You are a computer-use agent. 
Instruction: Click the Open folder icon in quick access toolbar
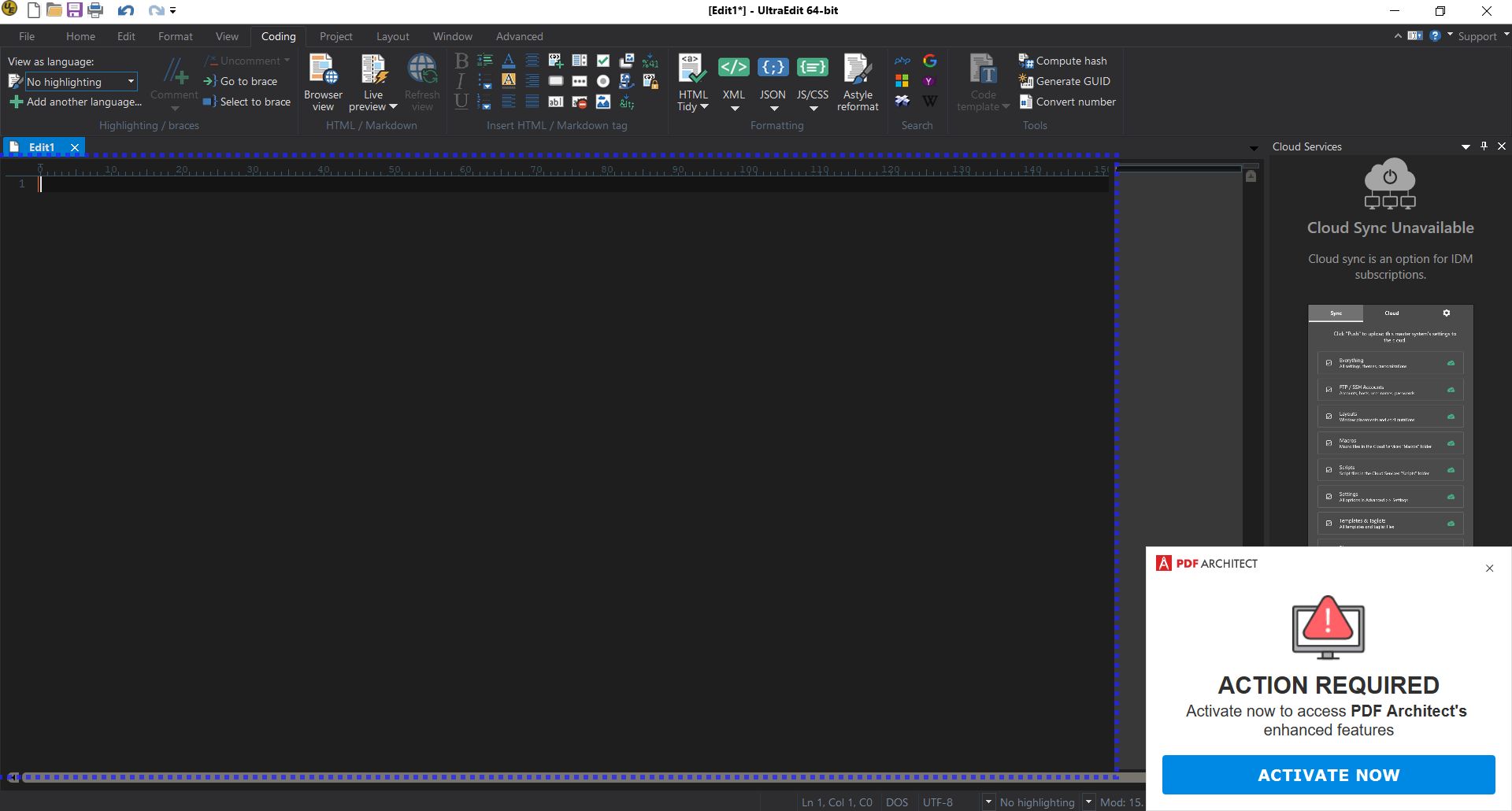[54, 11]
